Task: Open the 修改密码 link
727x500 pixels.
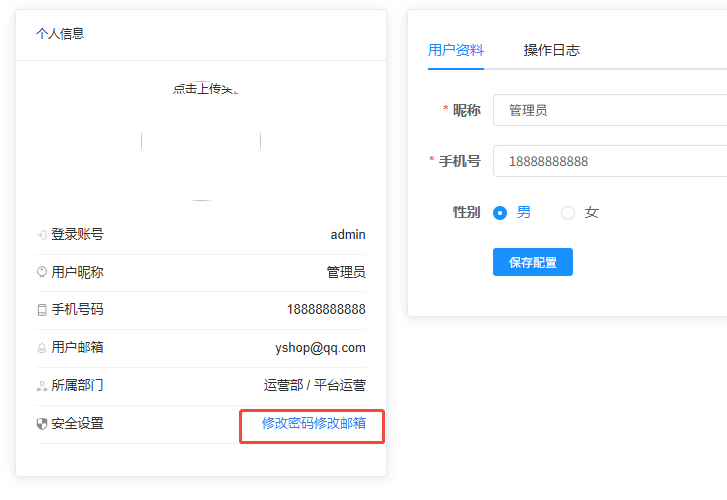Action: 288,424
